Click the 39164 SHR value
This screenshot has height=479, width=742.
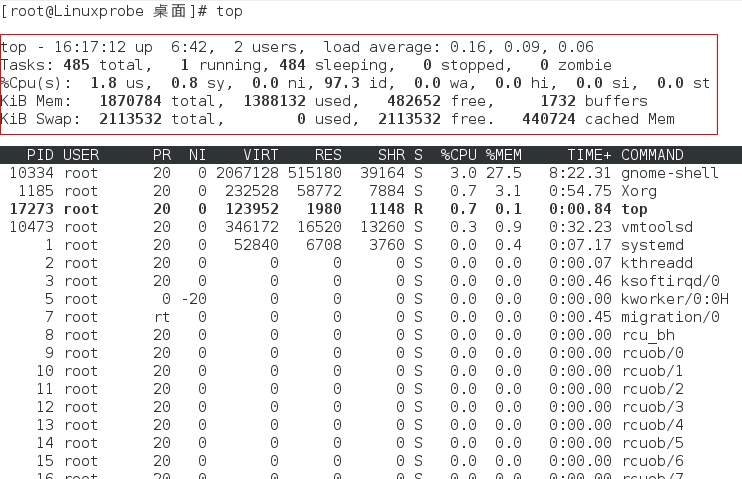click(x=382, y=173)
